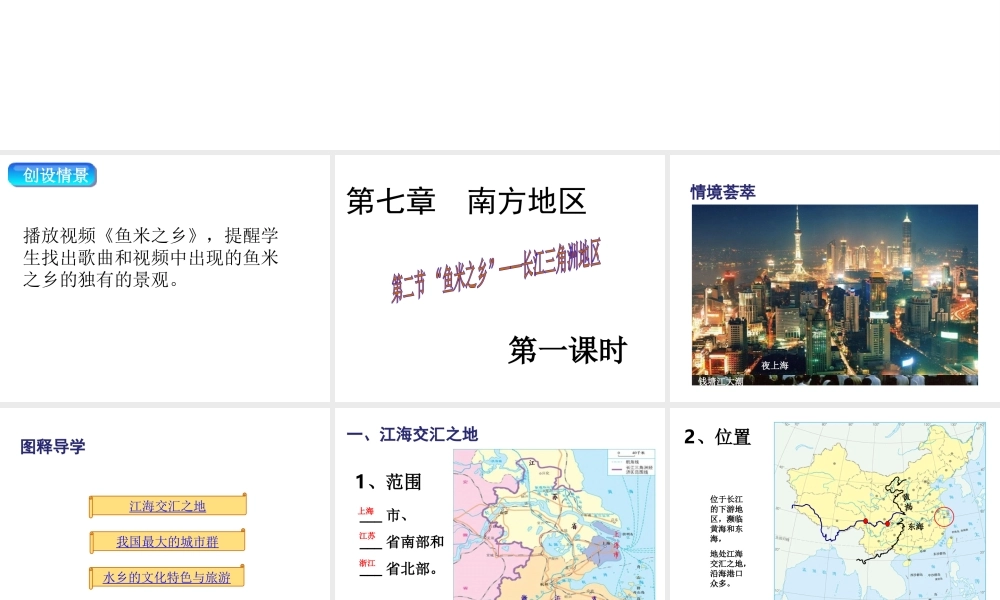Click the 省北部。 text line
Viewport: 1000px width, 600px height.
point(412,569)
